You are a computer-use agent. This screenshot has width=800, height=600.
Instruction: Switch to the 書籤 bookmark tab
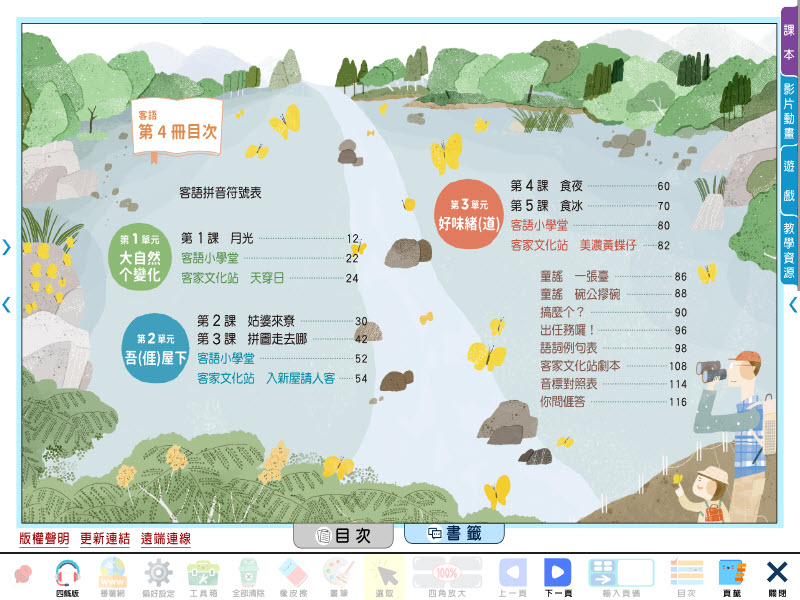point(454,533)
